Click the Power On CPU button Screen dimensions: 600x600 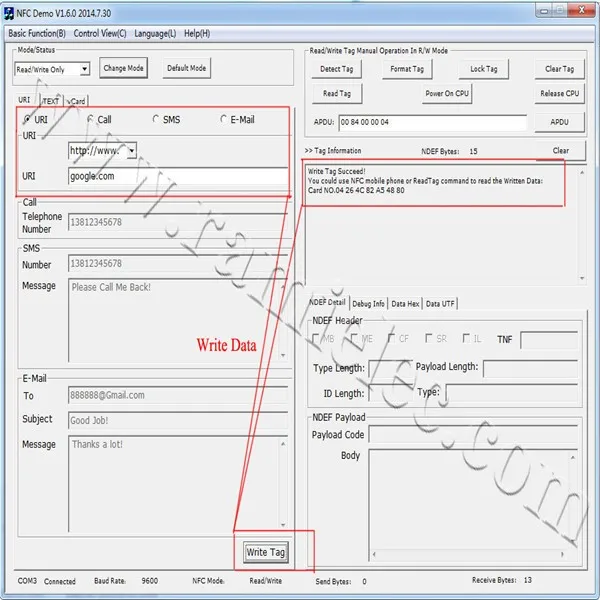click(447, 93)
